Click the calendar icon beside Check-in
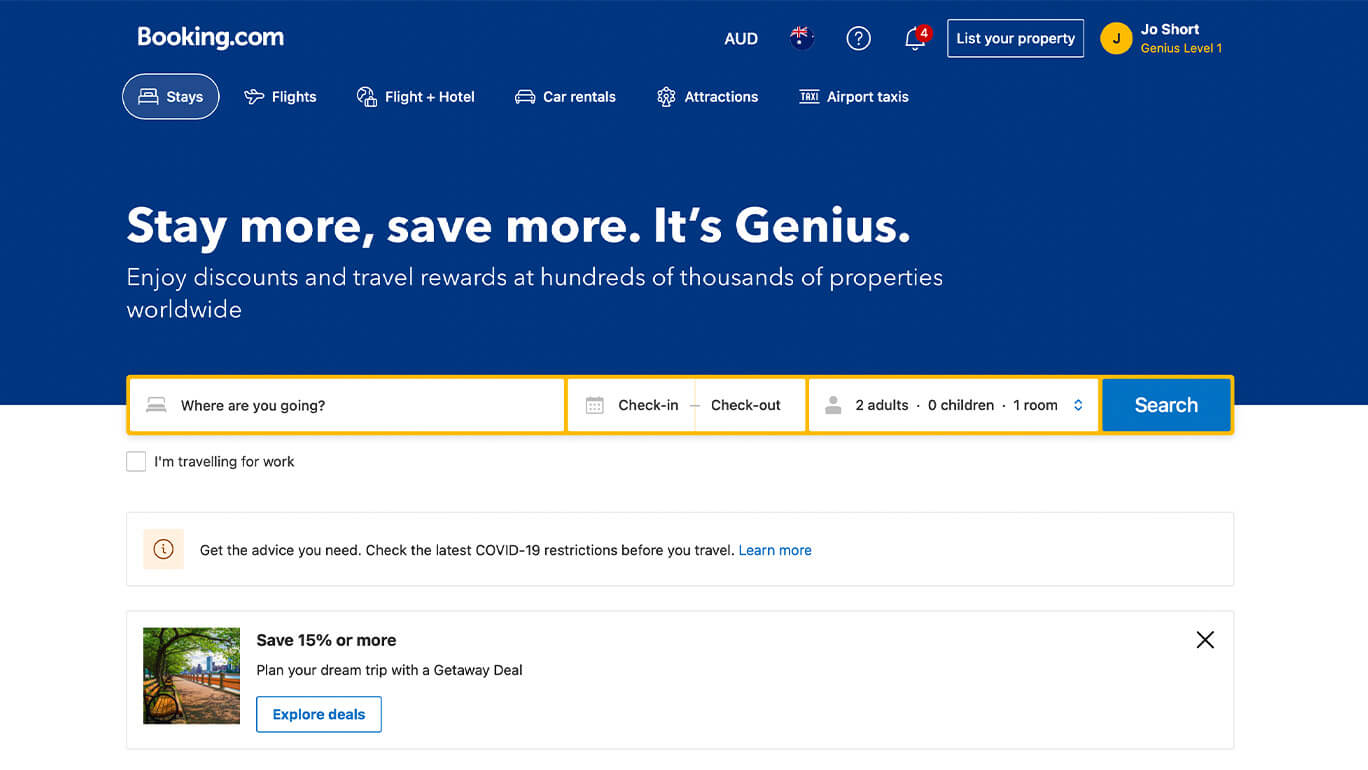 pyautogui.click(x=594, y=405)
